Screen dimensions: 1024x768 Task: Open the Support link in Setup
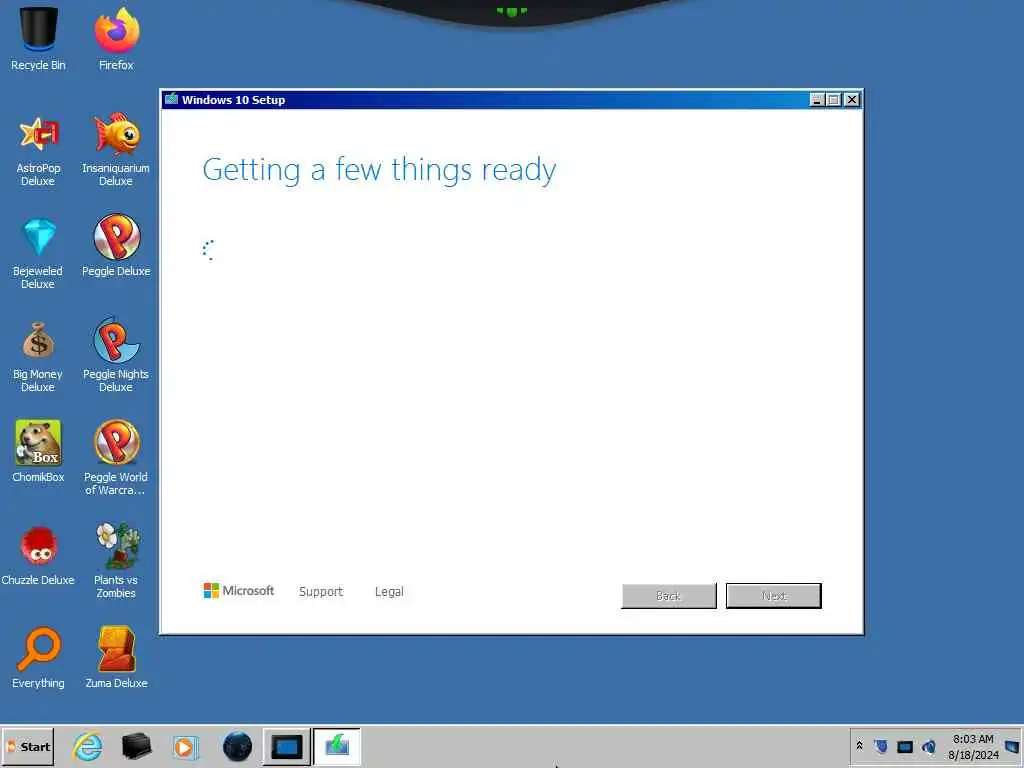(x=321, y=592)
